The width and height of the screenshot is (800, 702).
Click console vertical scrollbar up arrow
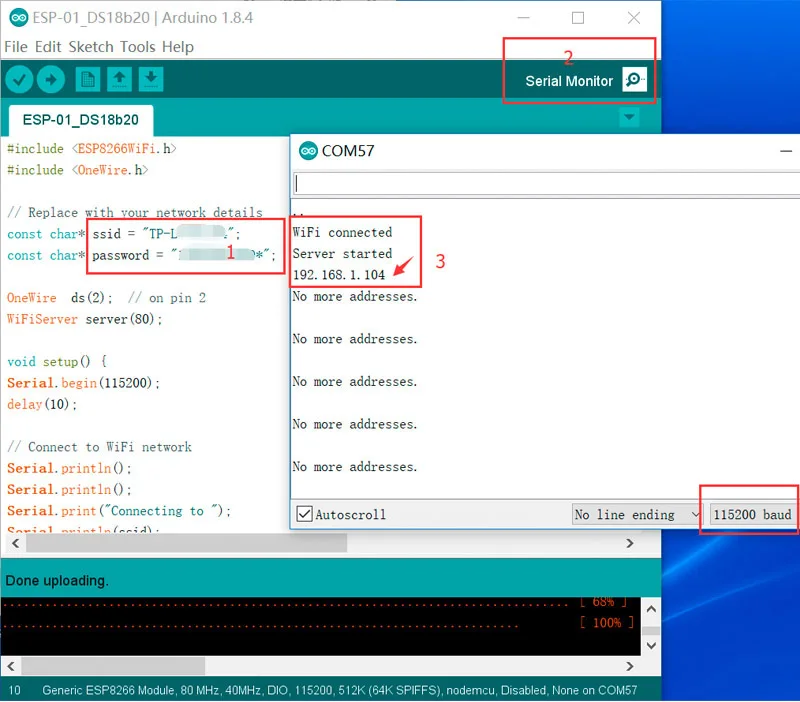(651, 609)
